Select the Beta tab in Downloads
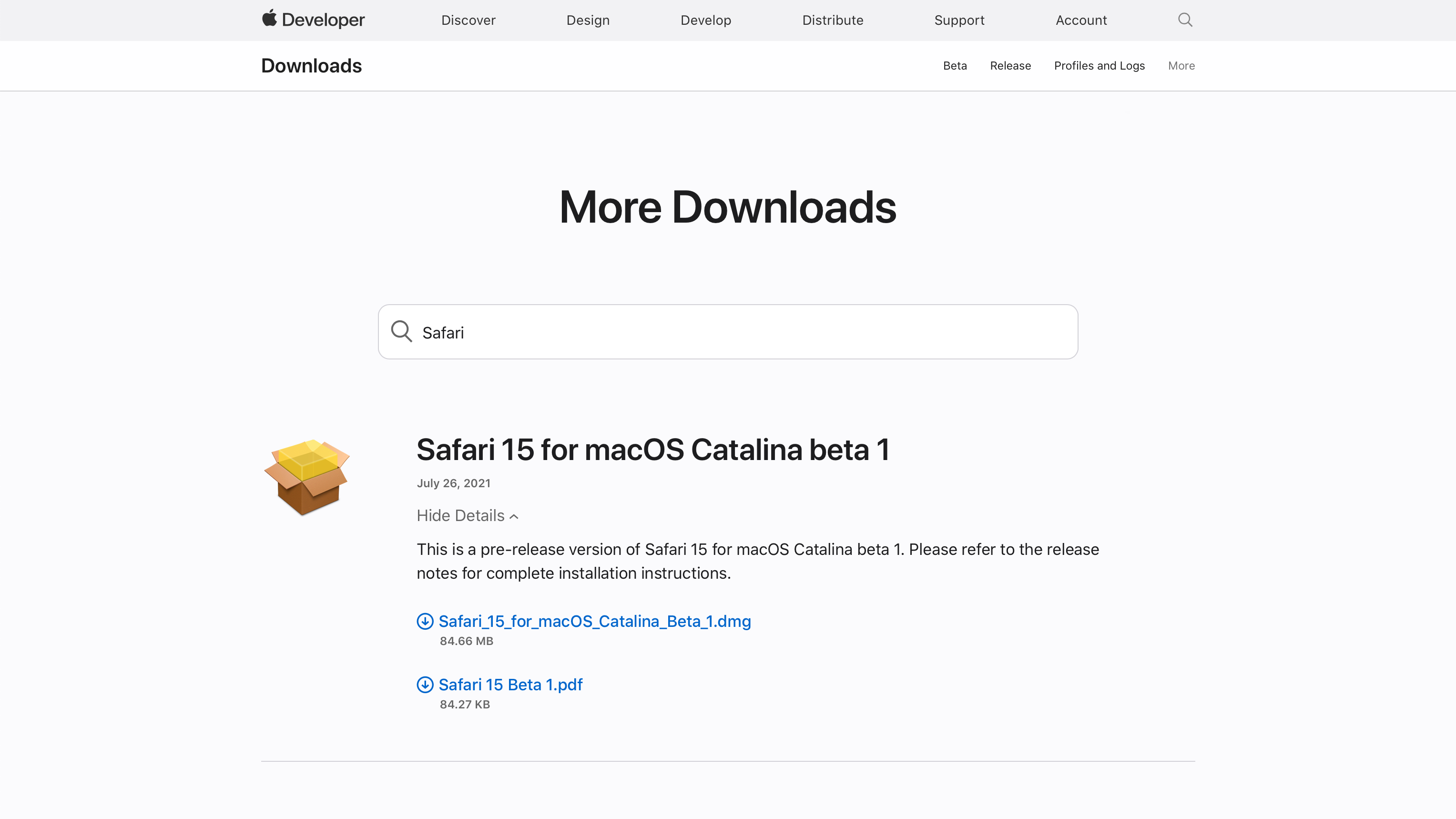The height and width of the screenshot is (819, 1456). pyautogui.click(x=955, y=65)
